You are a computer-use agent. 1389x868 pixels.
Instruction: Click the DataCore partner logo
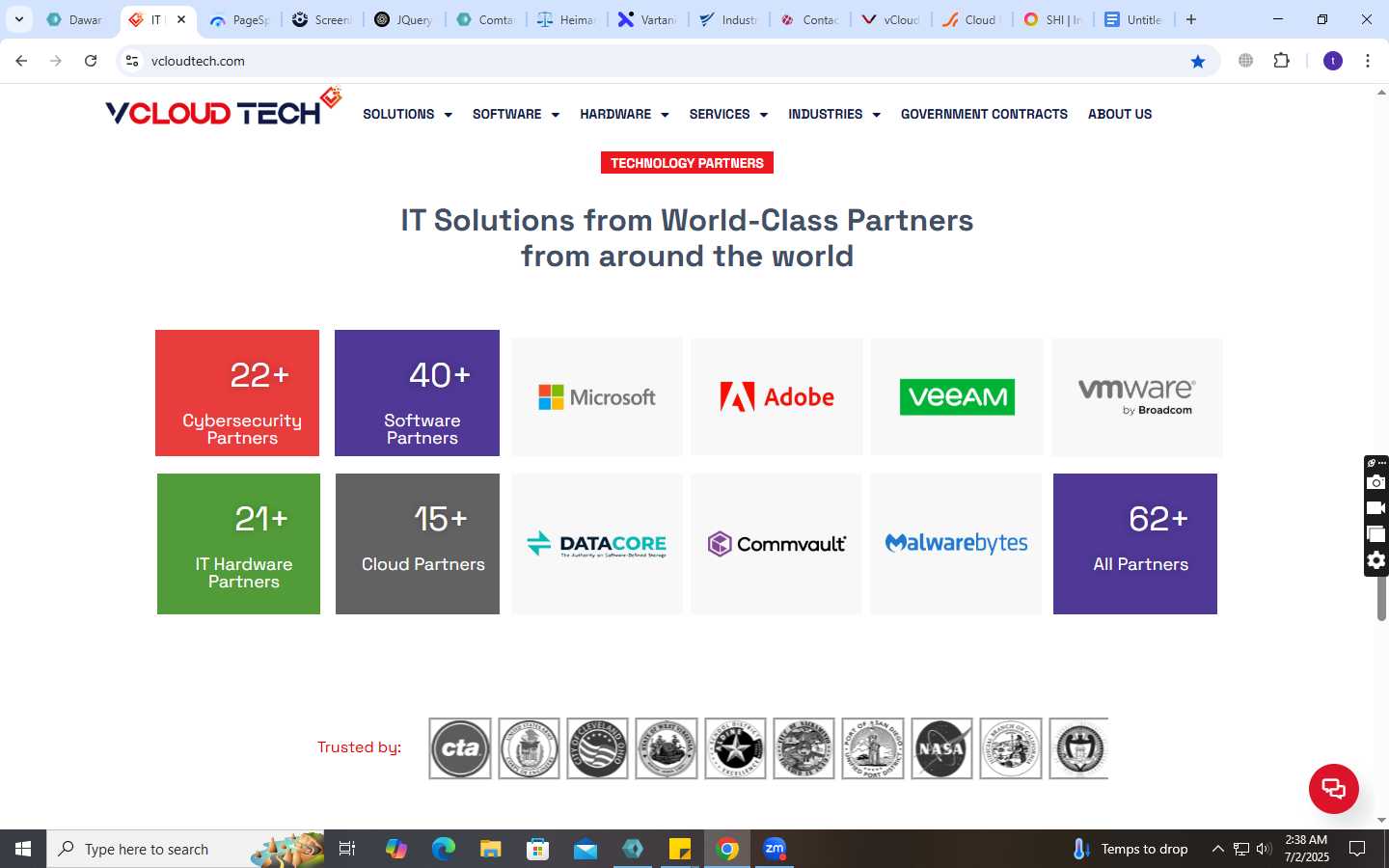tap(597, 544)
